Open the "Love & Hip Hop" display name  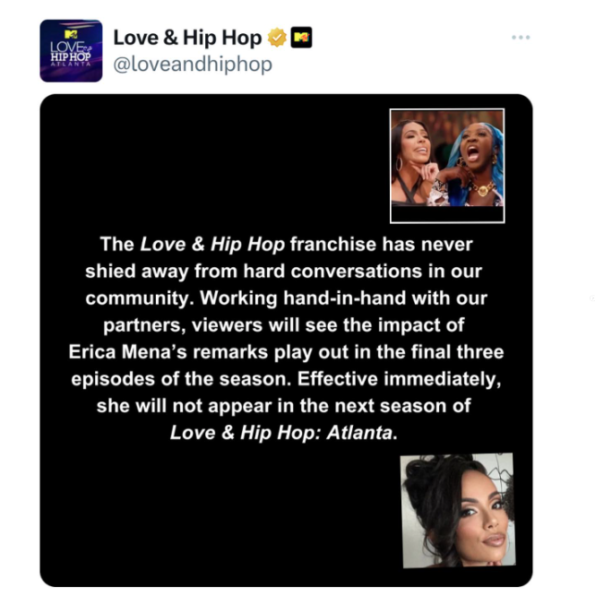click(x=187, y=38)
